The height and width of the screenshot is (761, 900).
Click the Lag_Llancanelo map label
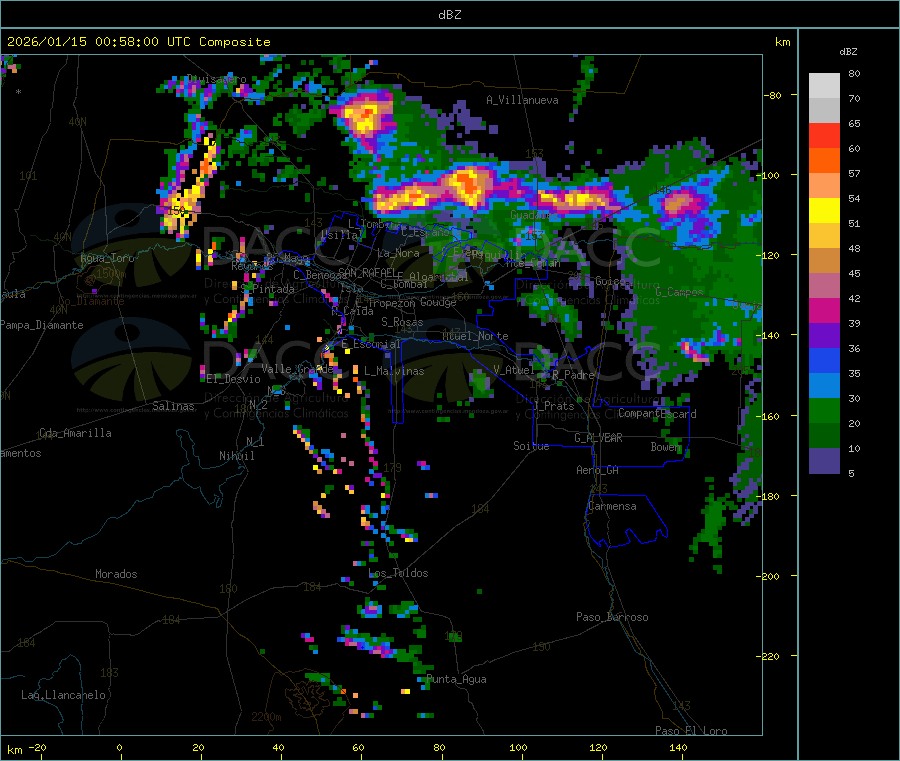(64, 694)
